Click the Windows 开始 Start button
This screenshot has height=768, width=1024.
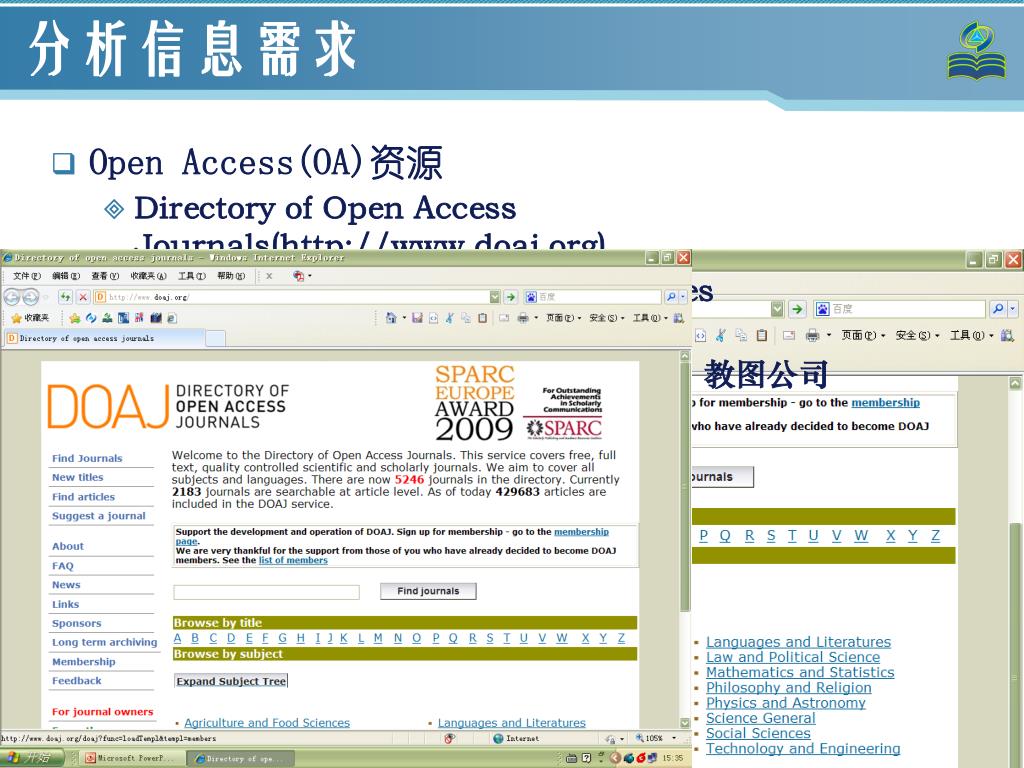tap(31, 758)
